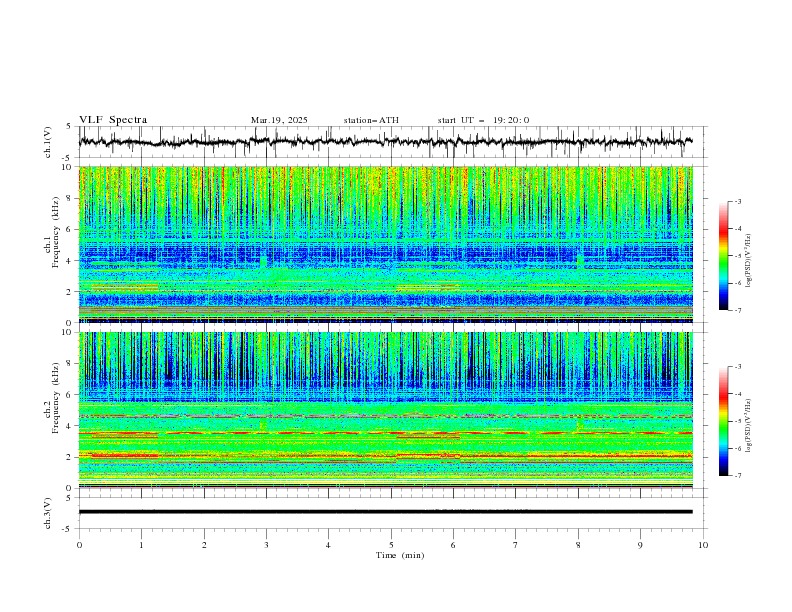
Task: Click the 'Time (min)' axis title
Action: (400, 555)
